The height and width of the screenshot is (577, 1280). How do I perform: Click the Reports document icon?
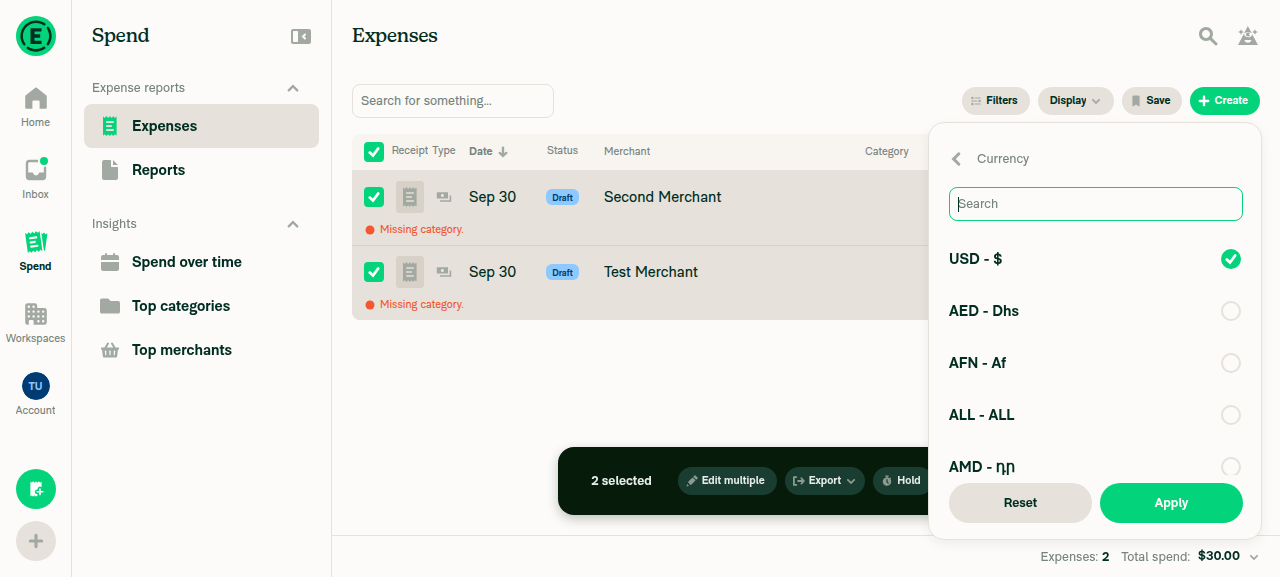[111, 170]
